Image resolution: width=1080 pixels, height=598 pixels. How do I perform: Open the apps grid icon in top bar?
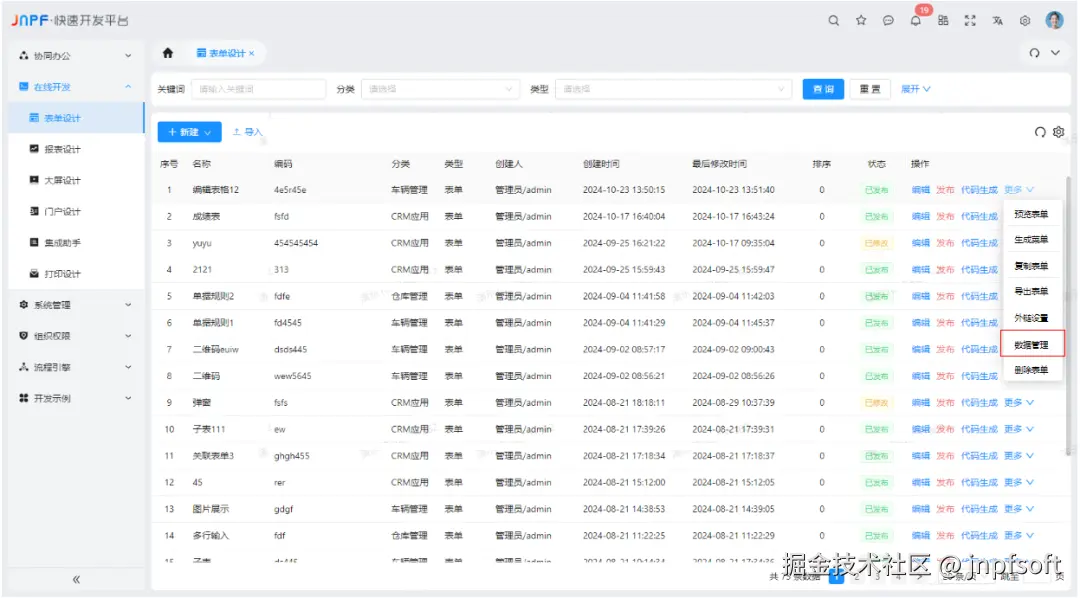click(941, 20)
